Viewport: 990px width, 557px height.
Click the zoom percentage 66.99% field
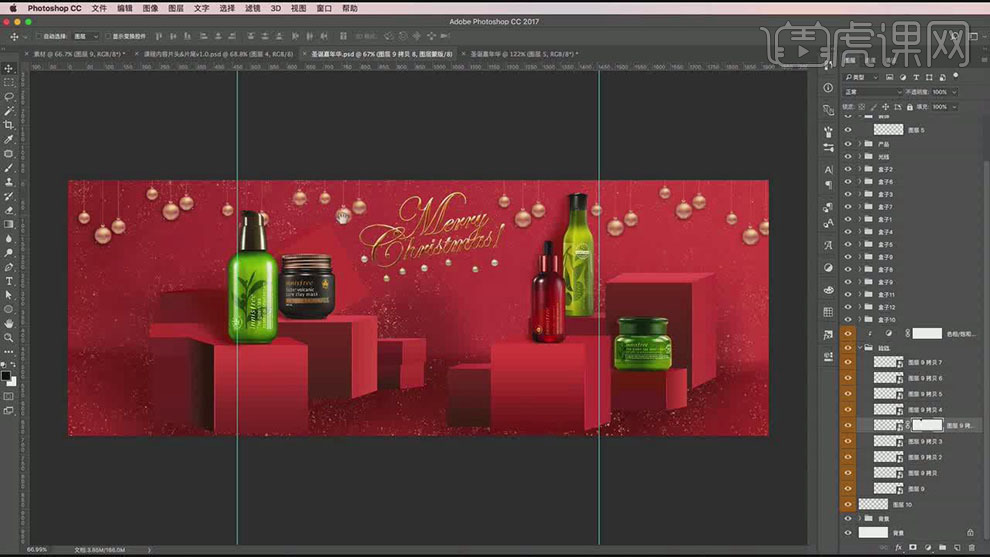tap(37, 549)
